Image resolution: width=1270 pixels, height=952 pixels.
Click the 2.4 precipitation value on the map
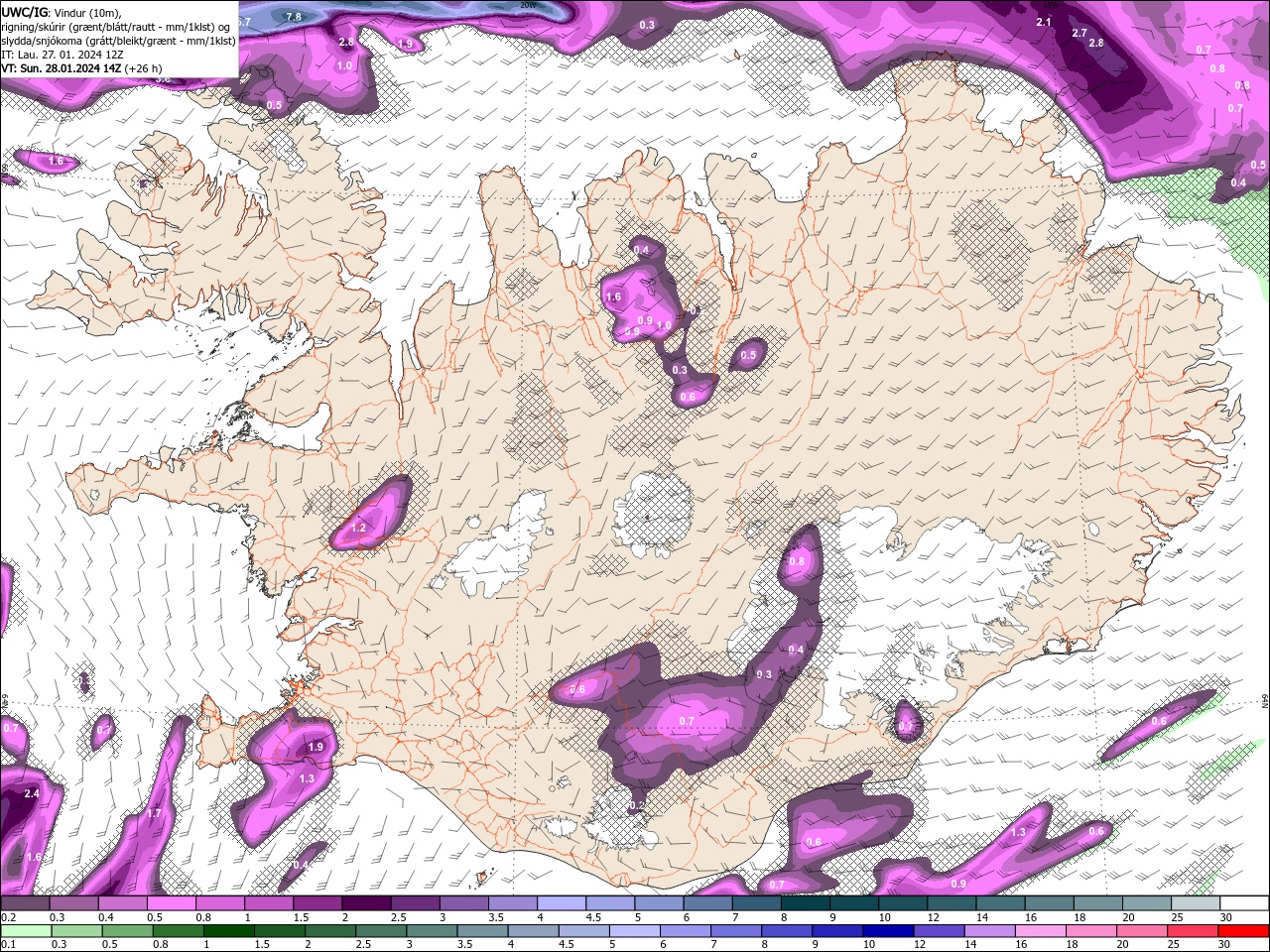(x=32, y=793)
